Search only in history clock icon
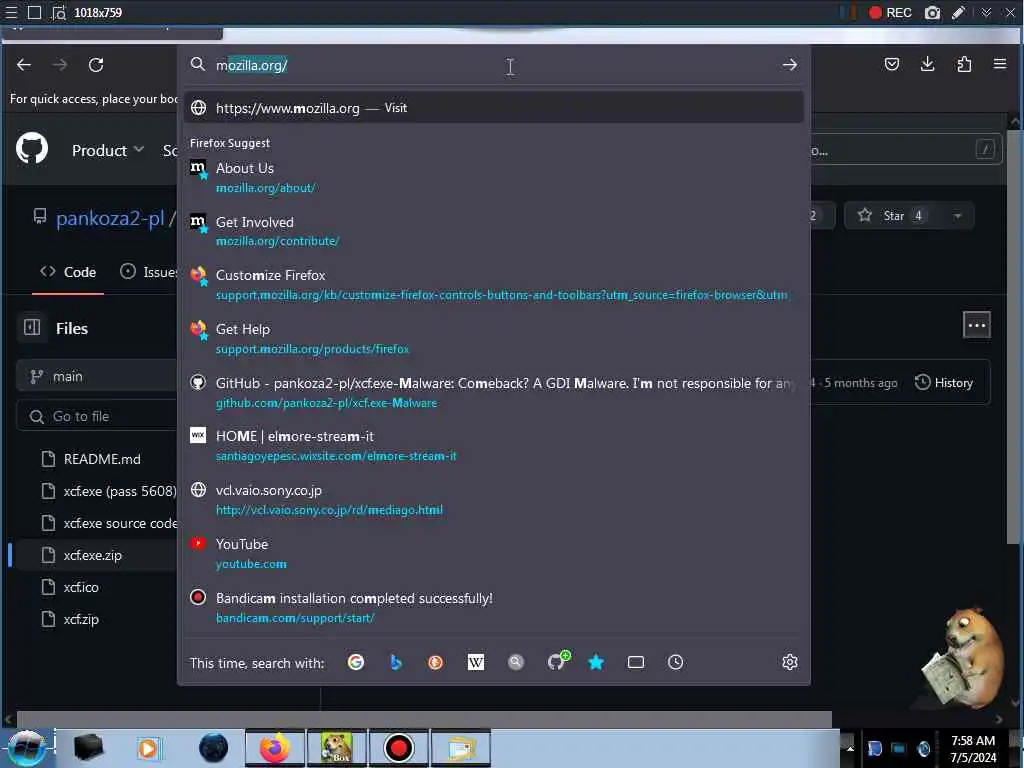This screenshot has width=1024, height=768. (675, 662)
